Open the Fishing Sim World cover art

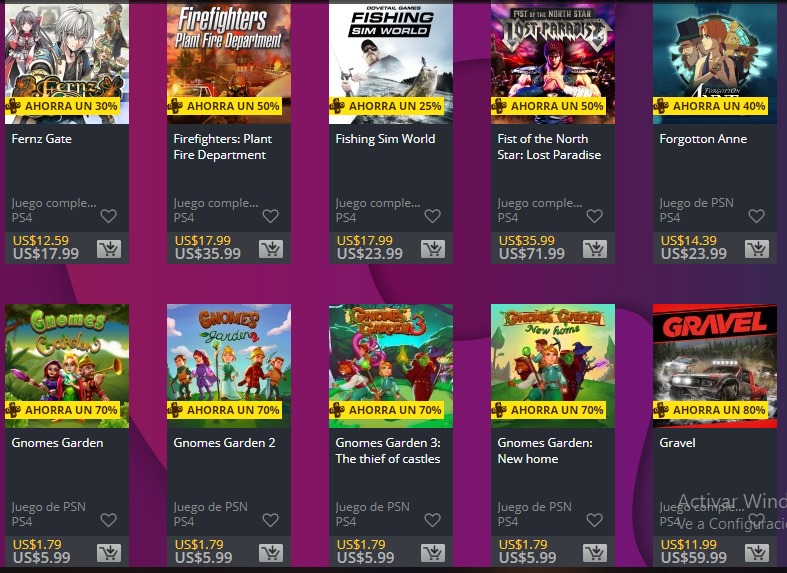click(x=390, y=62)
